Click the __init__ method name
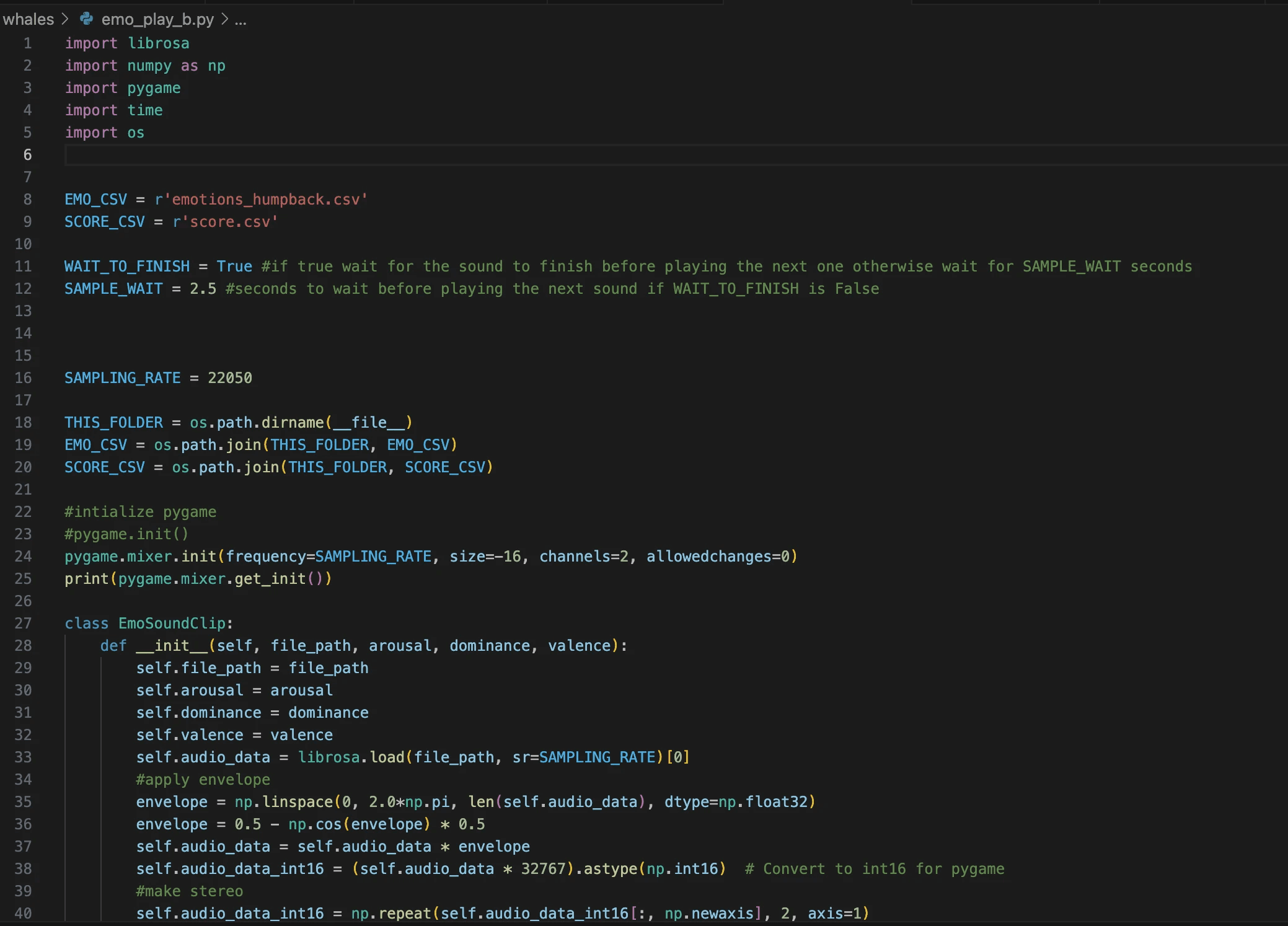The width and height of the screenshot is (1288, 926). pos(172,646)
